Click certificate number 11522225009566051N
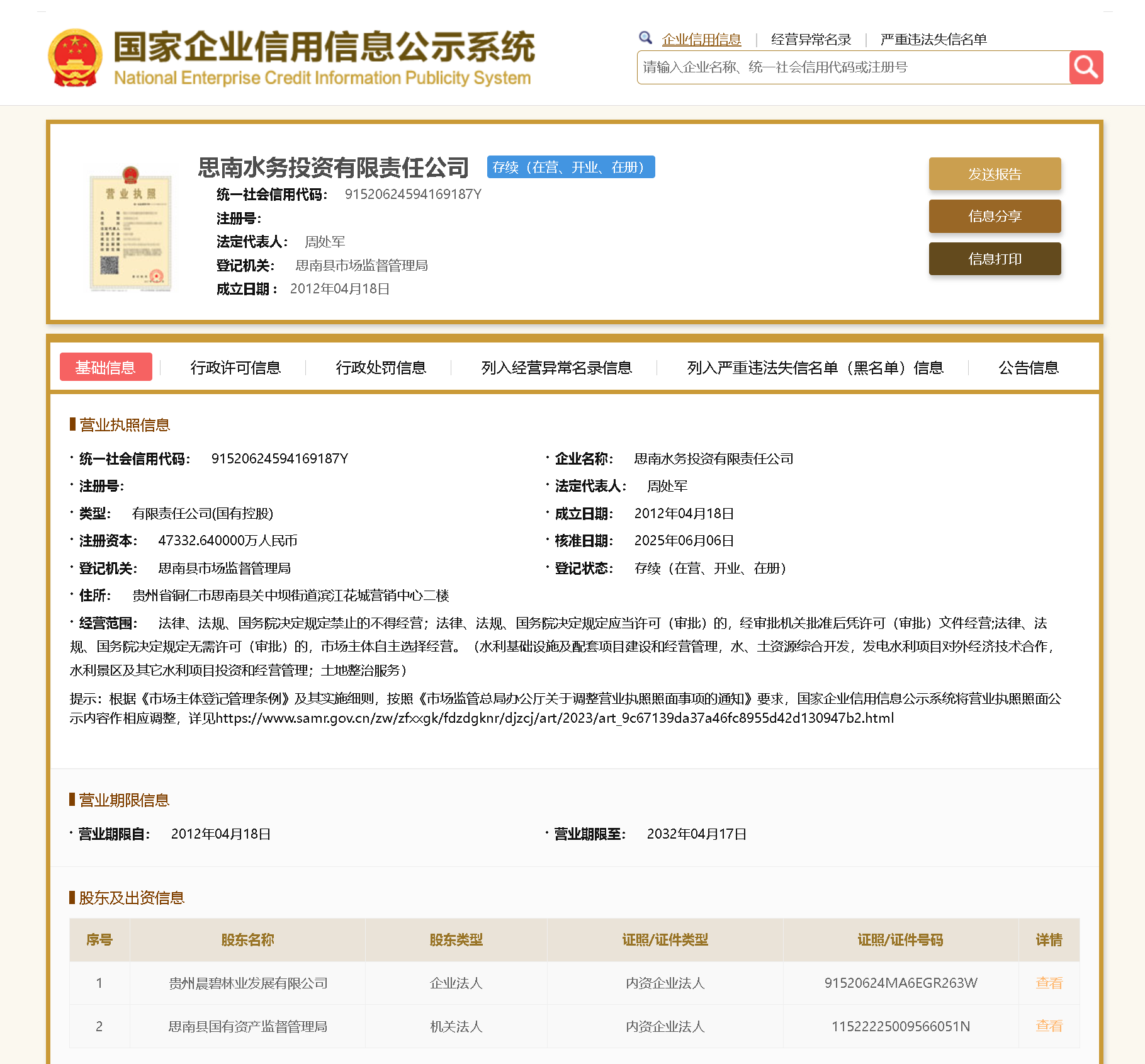Screen dimensions: 1145x1064 tap(901, 1027)
